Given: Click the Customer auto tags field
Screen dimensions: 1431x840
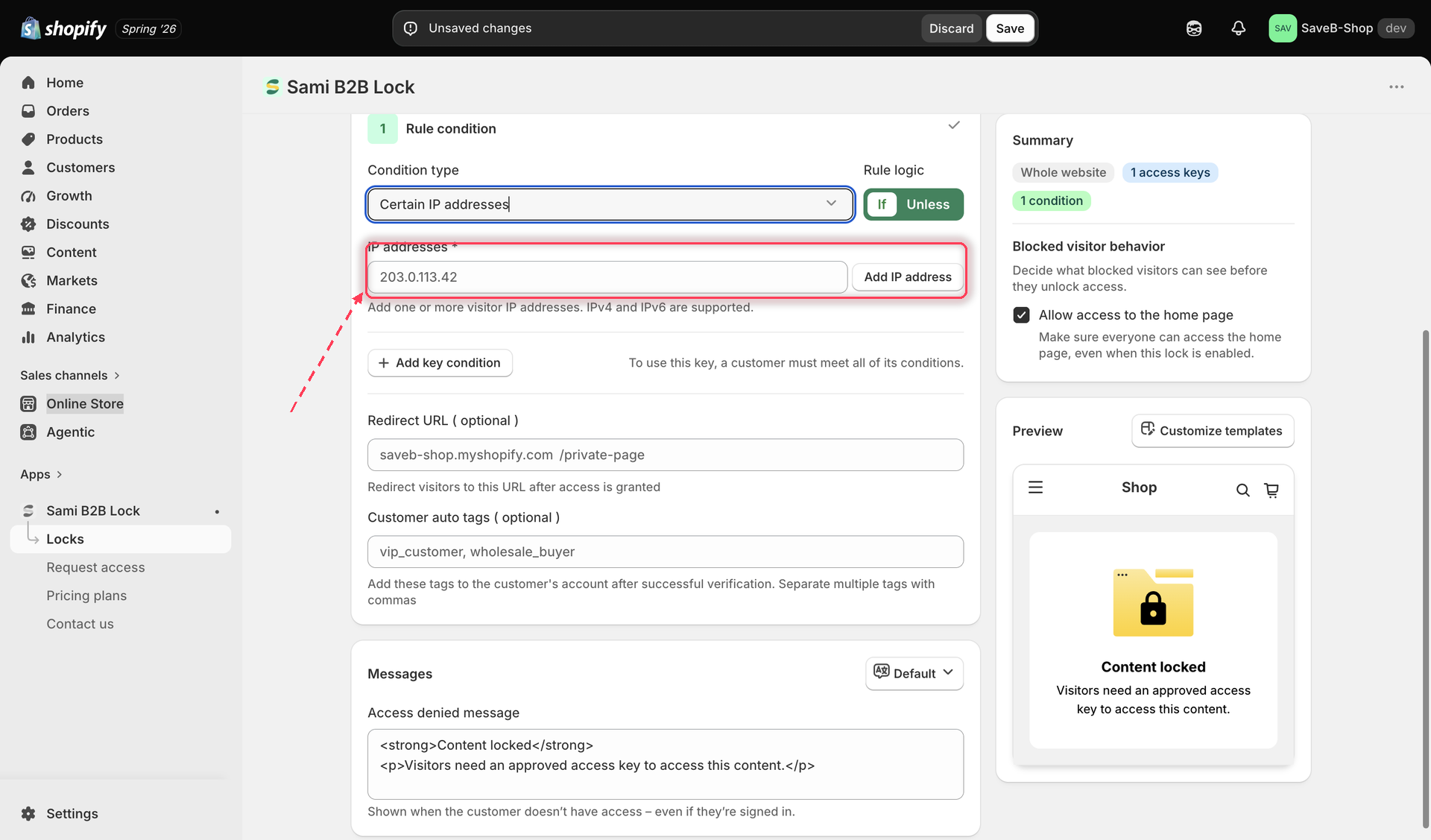Looking at the screenshot, I should coord(665,552).
